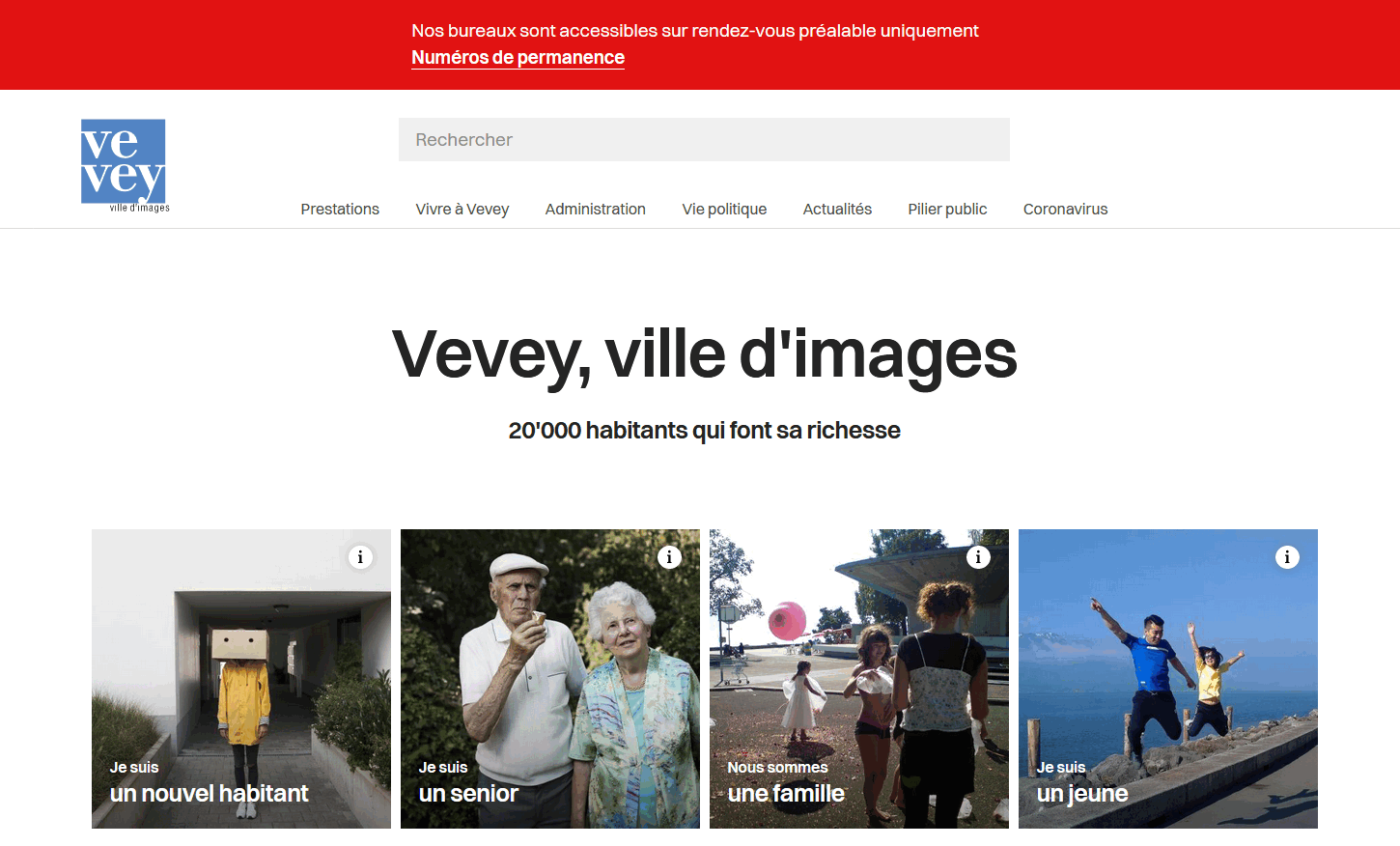
Task: Select the 'un senior' photo card
Action: (550, 679)
